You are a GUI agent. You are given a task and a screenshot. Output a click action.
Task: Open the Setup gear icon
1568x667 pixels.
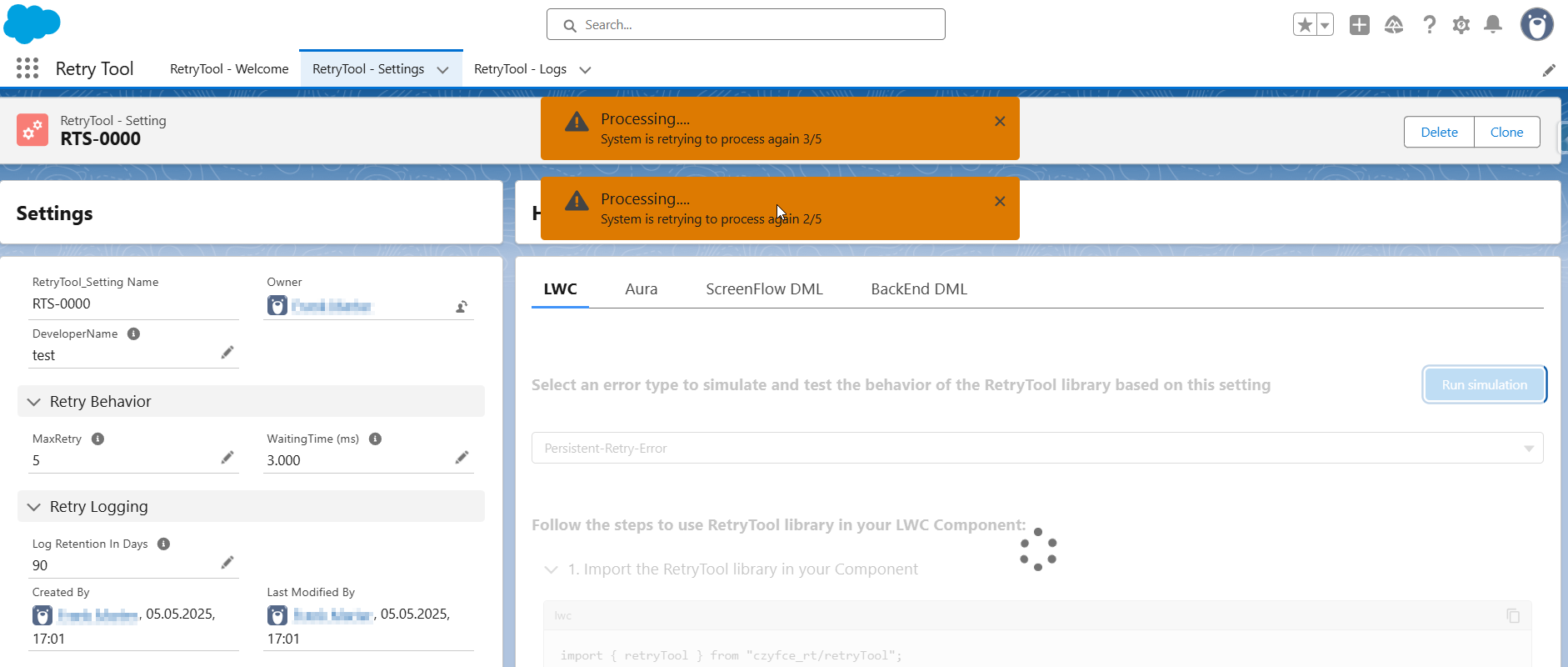pyautogui.click(x=1461, y=25)
